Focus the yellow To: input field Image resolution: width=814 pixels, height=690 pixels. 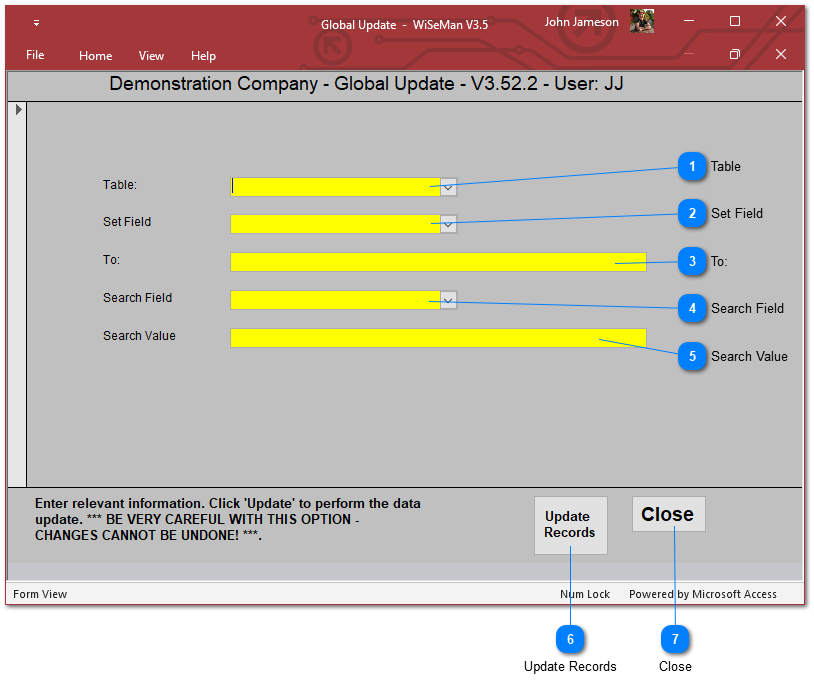tap(437, 262)
